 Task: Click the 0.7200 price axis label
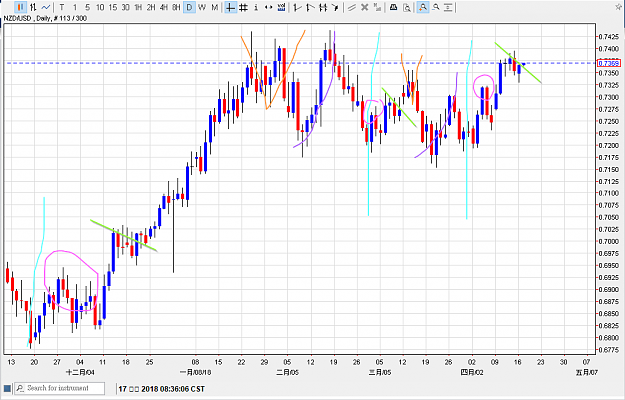coord(609,145)
